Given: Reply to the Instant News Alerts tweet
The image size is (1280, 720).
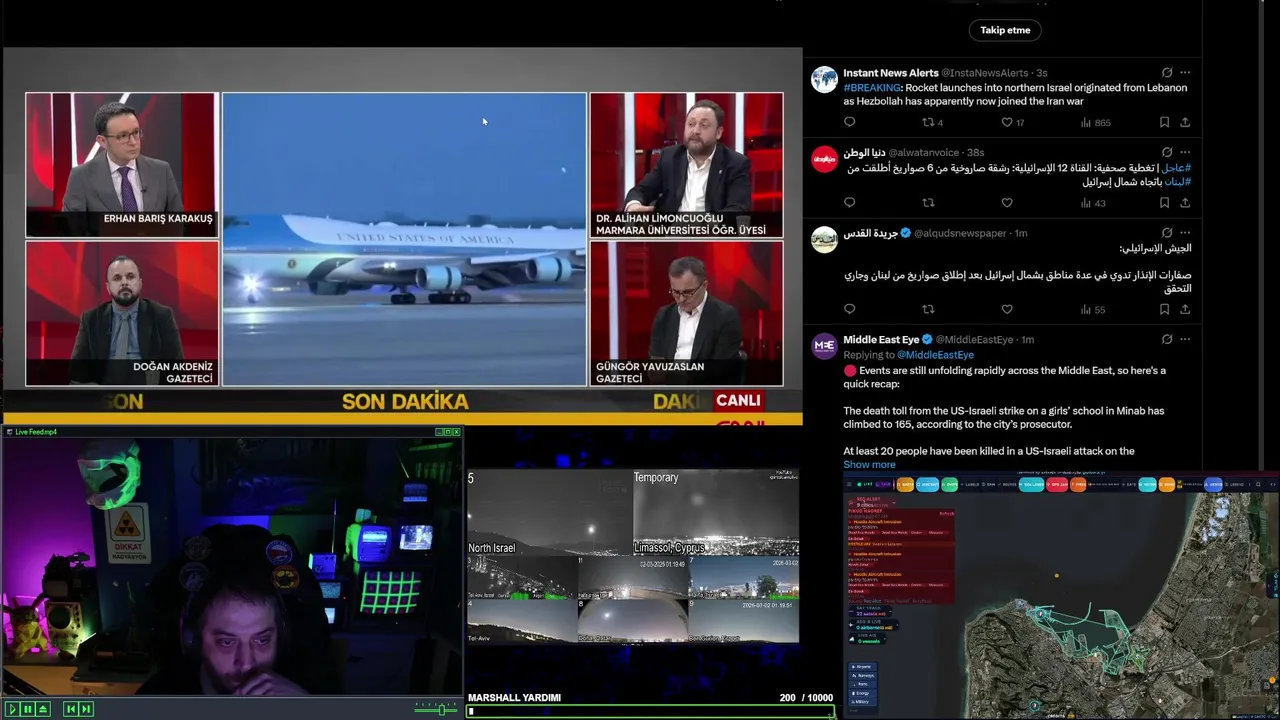Looking at the screenshot, I should (849, 122).
